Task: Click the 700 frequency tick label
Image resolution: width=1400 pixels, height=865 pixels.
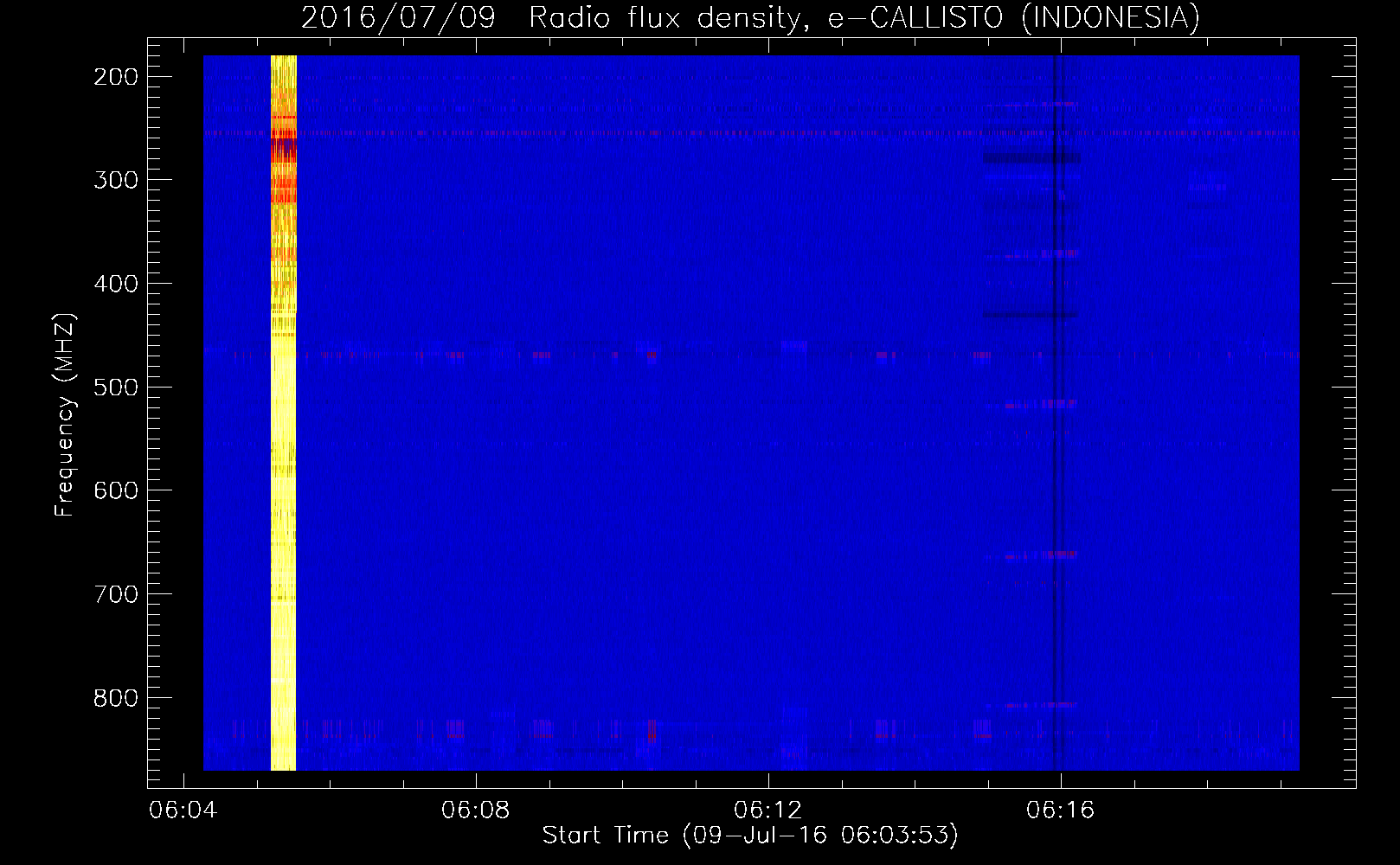Action: click(116, 594)
